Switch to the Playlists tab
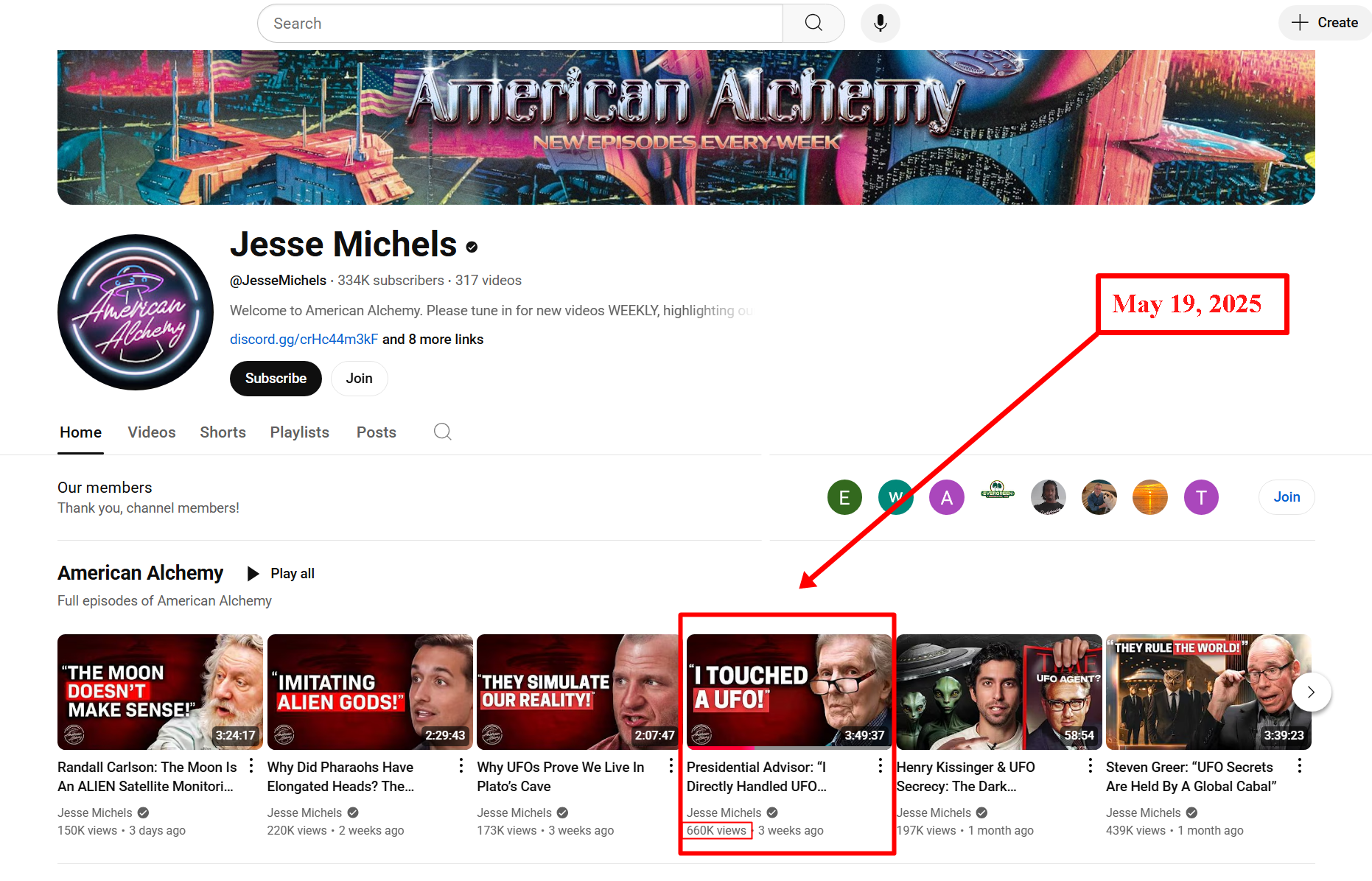Viewport: 1372px width, 881px height. point(300,432)
